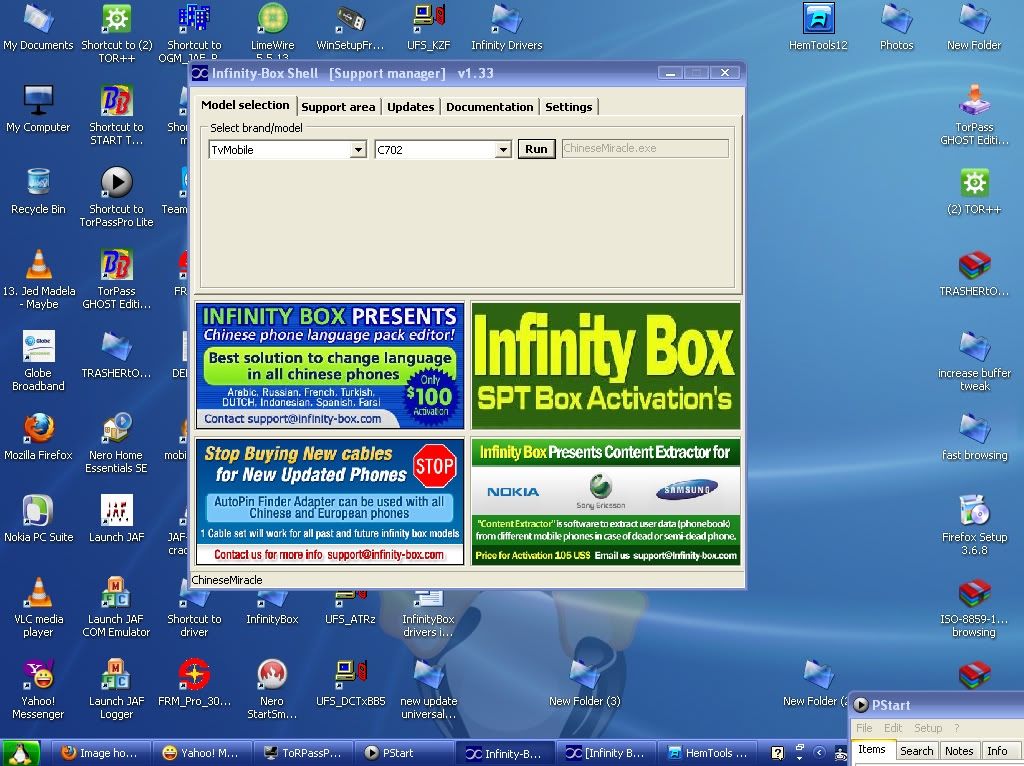Image resolution: width=1024 pixels, height=766 pixels.
Task: Switch to the 'Image ho...' Firefox taskbar button
Action: [x=99, y=753]
